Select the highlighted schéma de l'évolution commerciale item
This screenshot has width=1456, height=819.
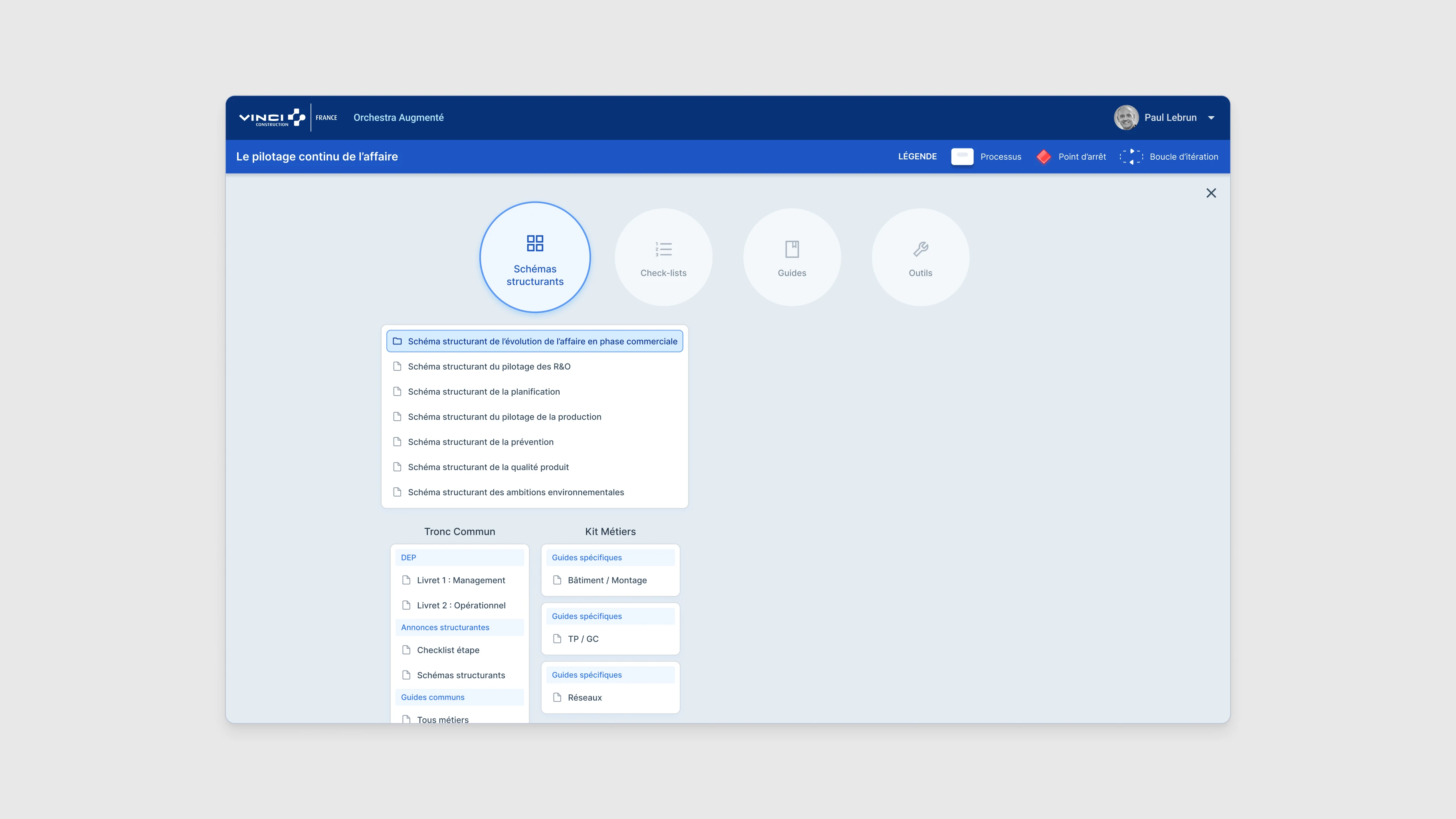pos(534,341)
